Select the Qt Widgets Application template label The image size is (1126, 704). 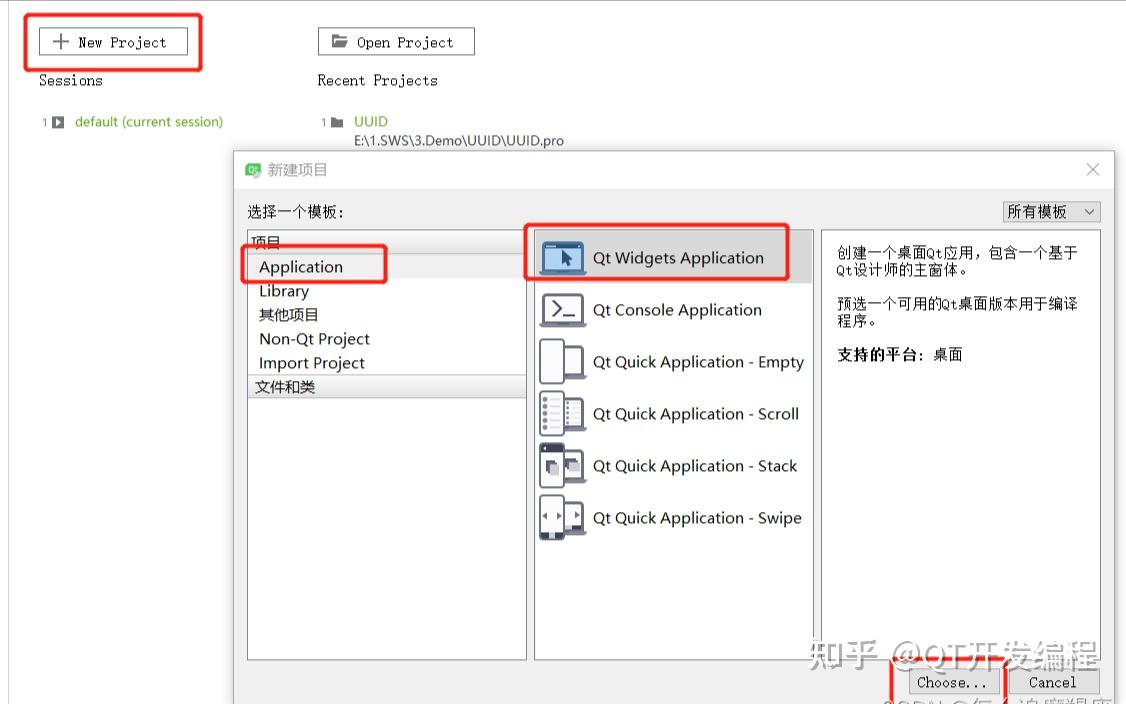point(678,258)
